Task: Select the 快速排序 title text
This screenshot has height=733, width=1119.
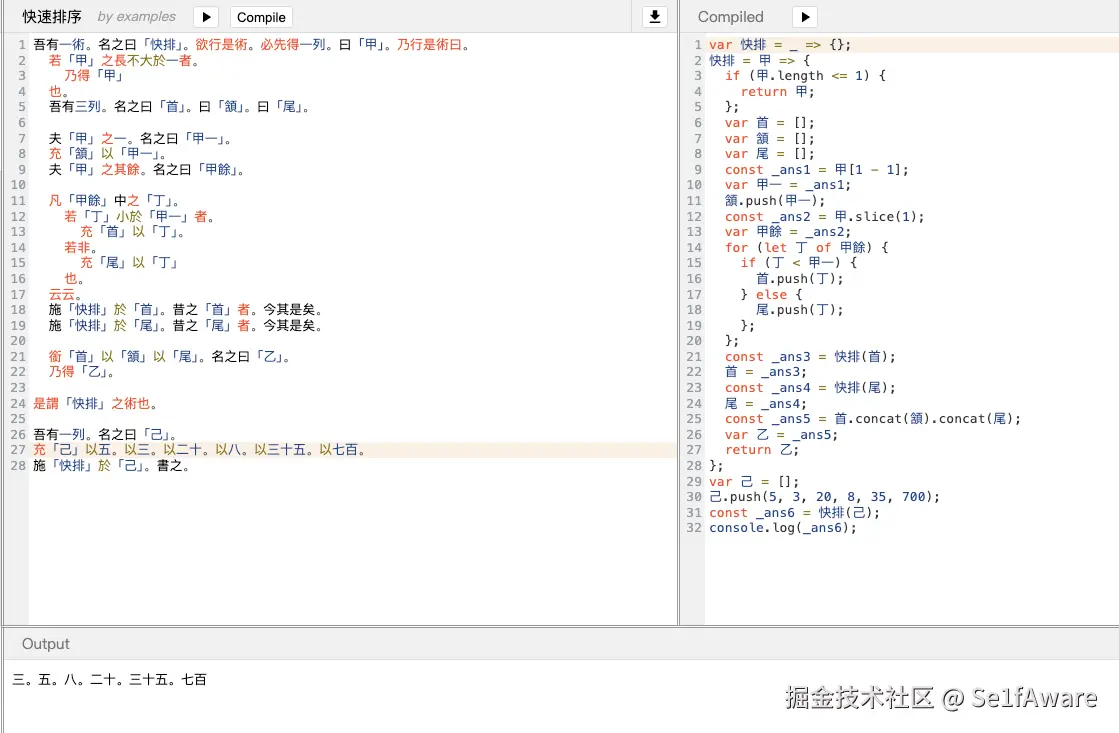Action: (52, 16)
